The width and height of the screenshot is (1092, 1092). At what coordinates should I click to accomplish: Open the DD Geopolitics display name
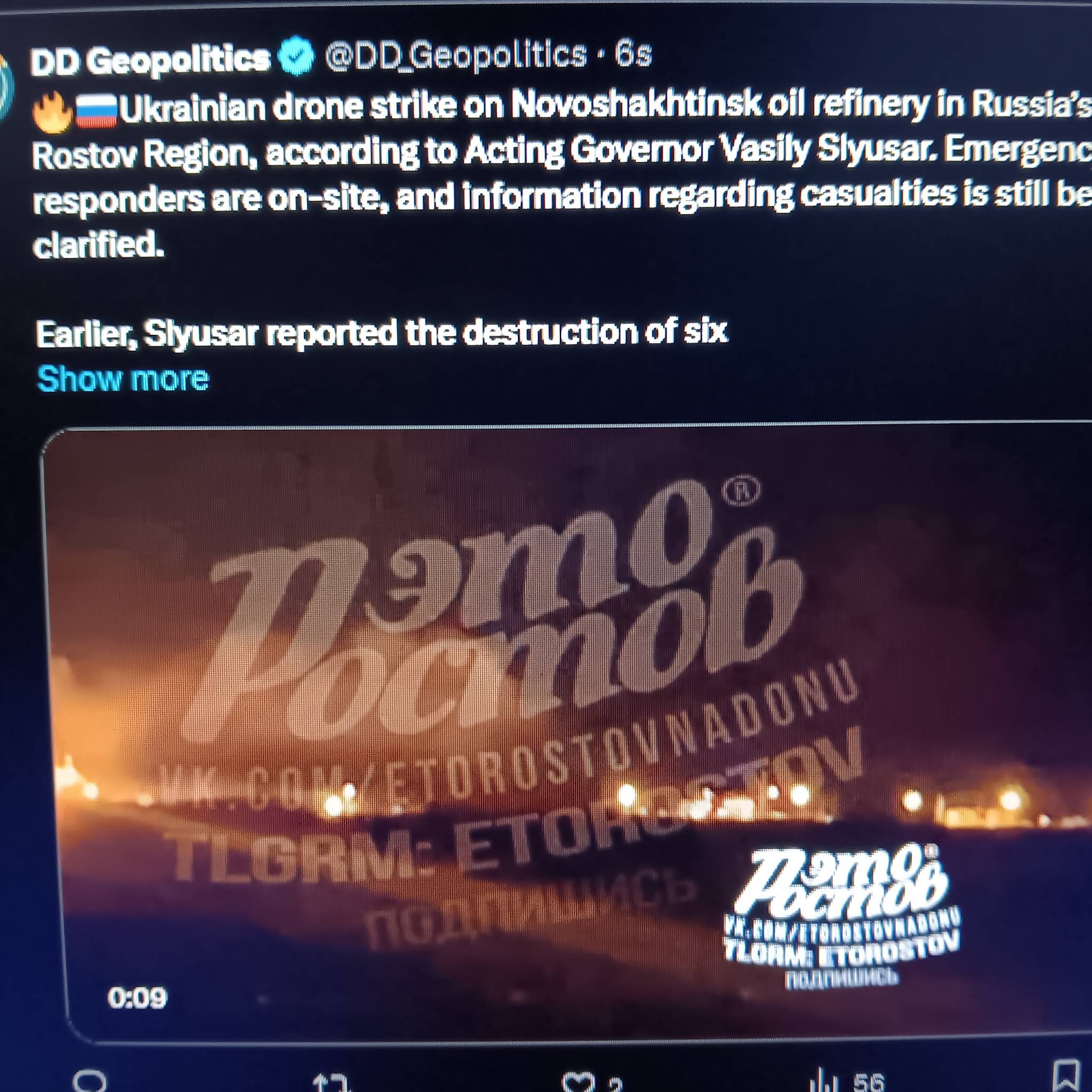(x=150, y=60)
